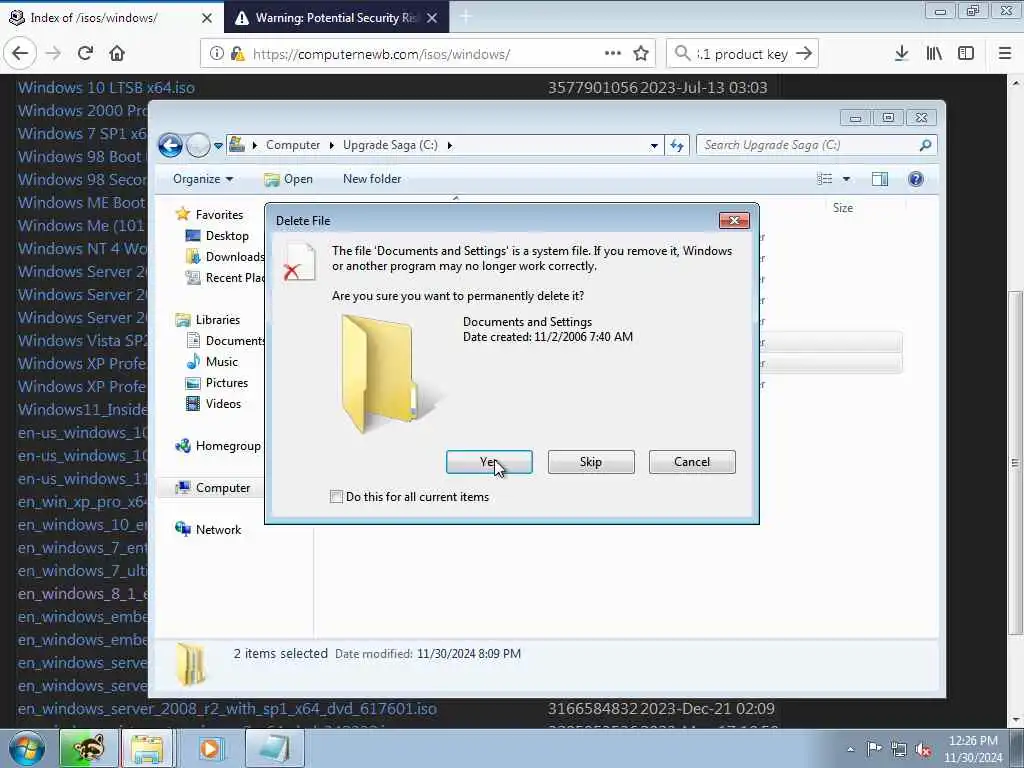Open the Explorer address bar history dropdown

click(654, 146)
